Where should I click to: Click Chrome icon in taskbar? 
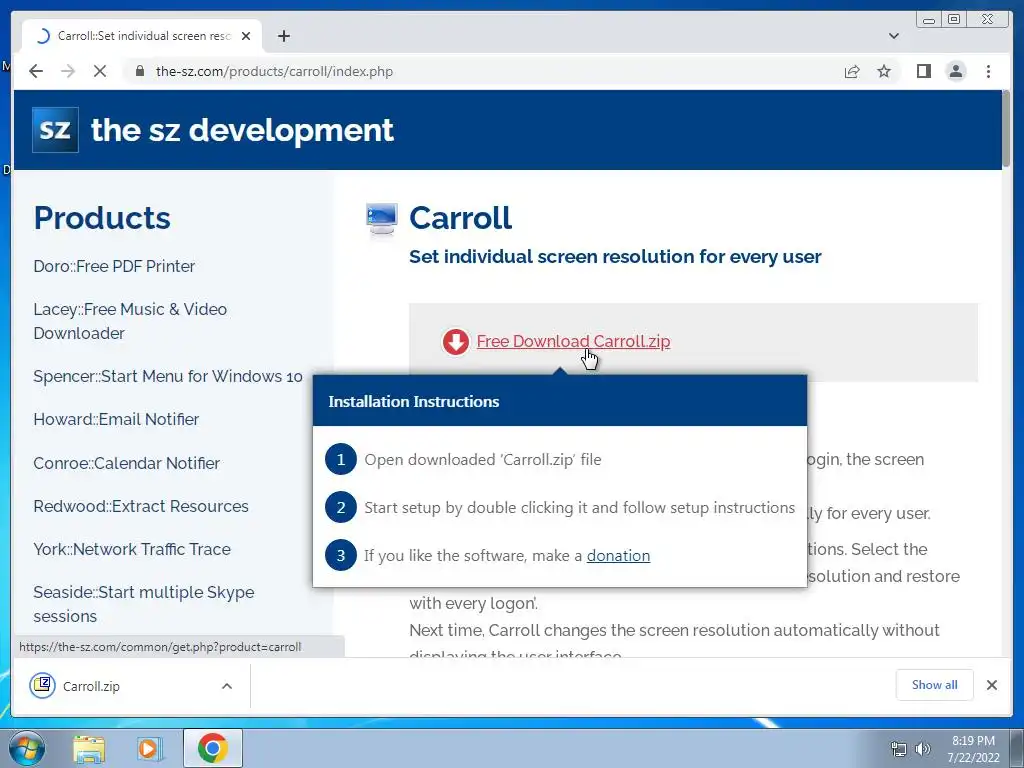[212, 748]
